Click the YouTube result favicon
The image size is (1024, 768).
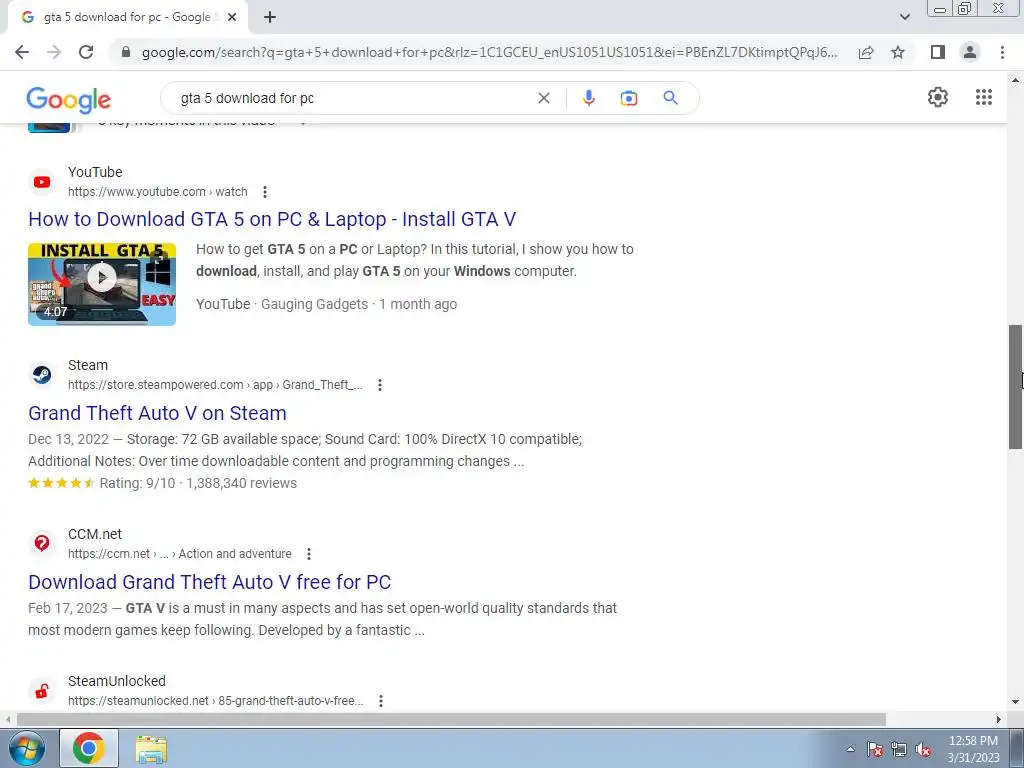coord(42,182)
